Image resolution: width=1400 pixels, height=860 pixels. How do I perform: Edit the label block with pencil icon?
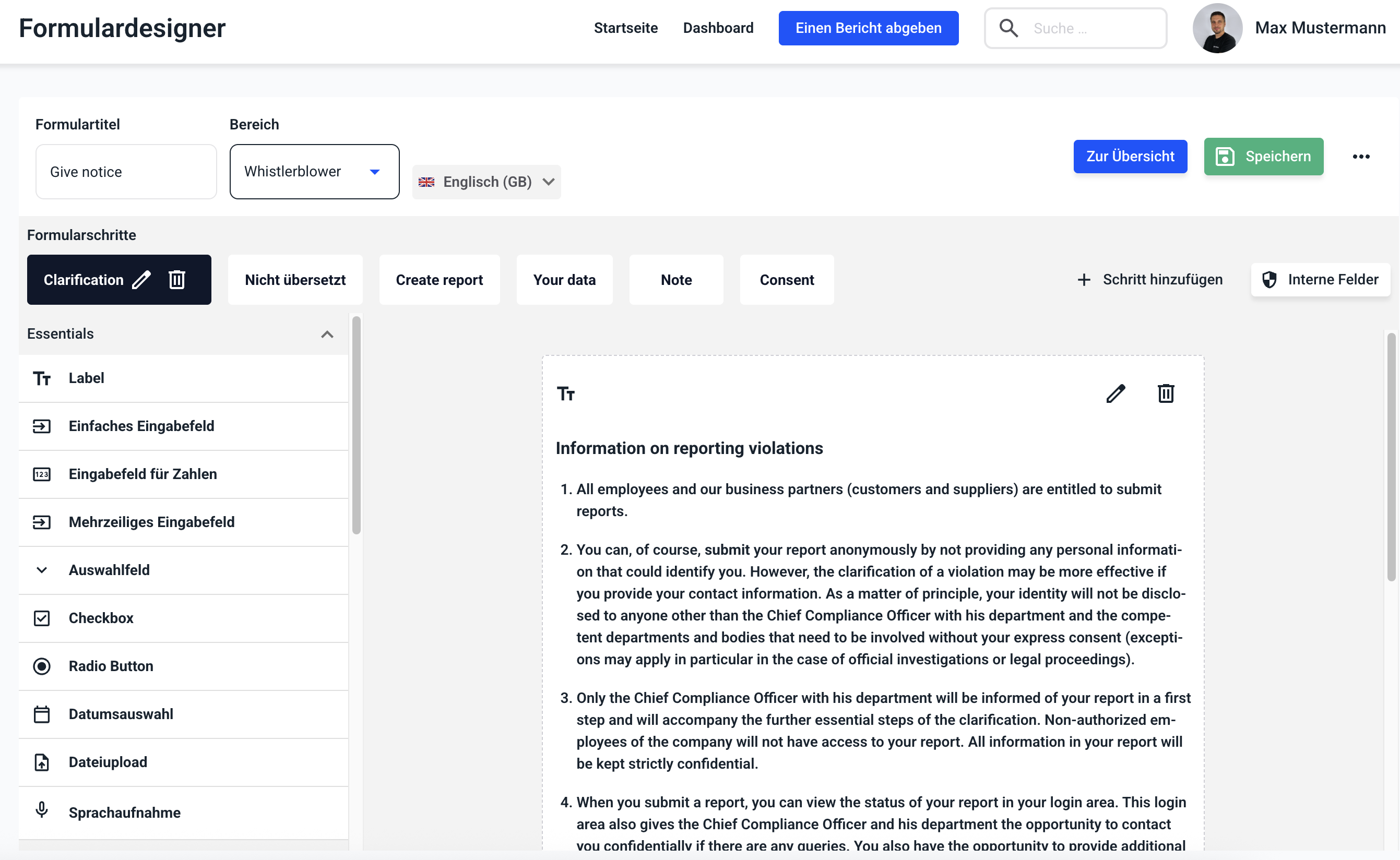click(1115, 393)
